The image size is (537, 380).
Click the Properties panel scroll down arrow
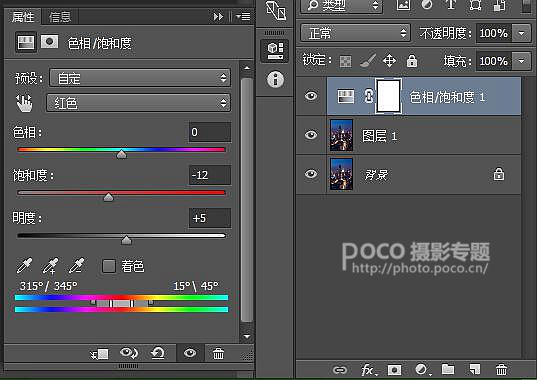pyautogui.click(x=247, y=336)
